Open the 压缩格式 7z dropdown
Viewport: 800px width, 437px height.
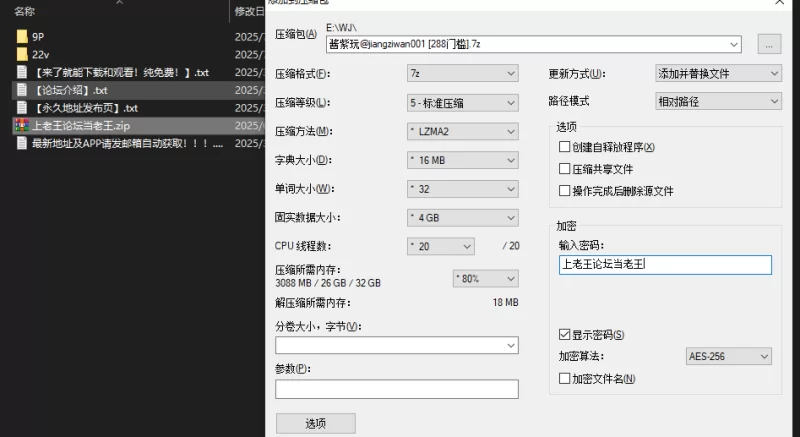pos(463,73)
